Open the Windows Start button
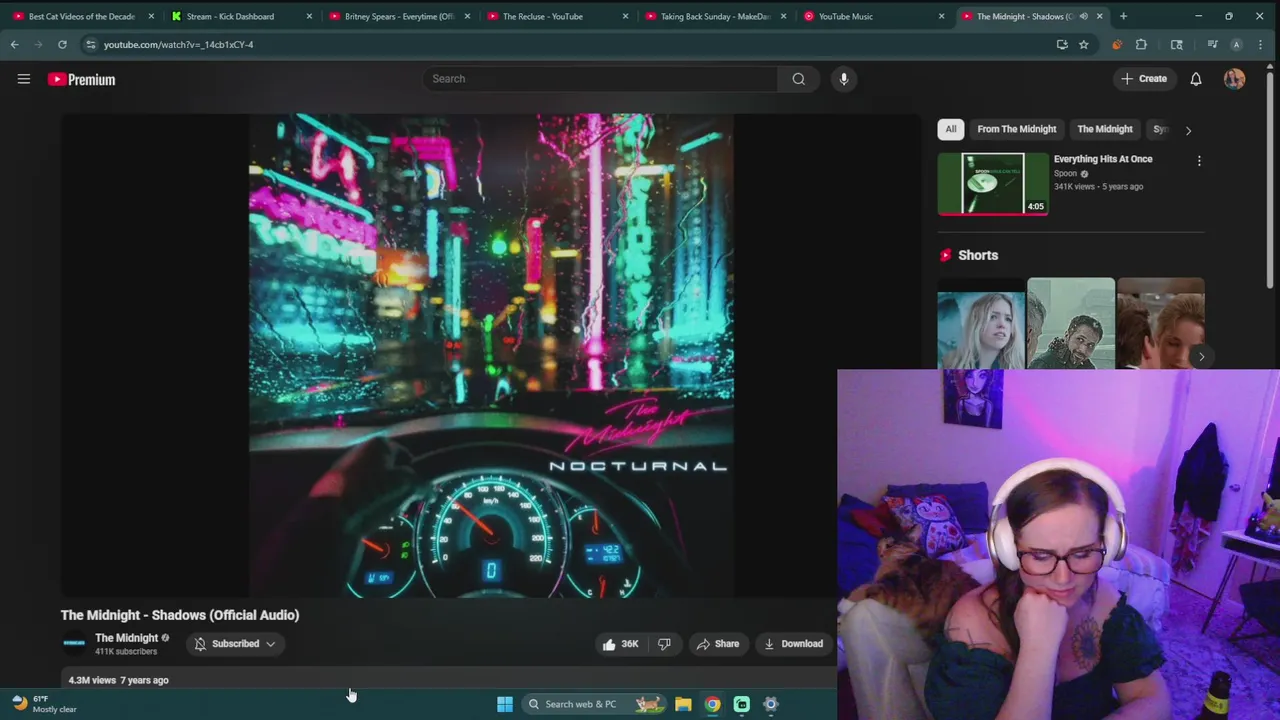Screen dimensions: 1280x720 (x=505, y=704)
